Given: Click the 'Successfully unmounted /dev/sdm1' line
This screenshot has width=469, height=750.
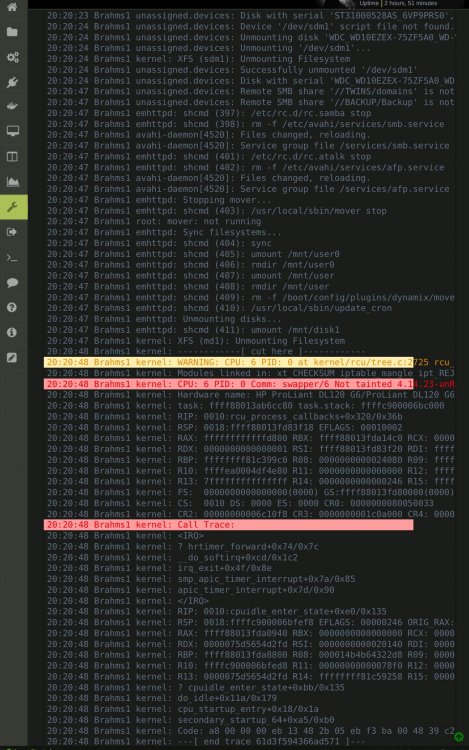Looking at the screenshot, I should pos(232,70).
